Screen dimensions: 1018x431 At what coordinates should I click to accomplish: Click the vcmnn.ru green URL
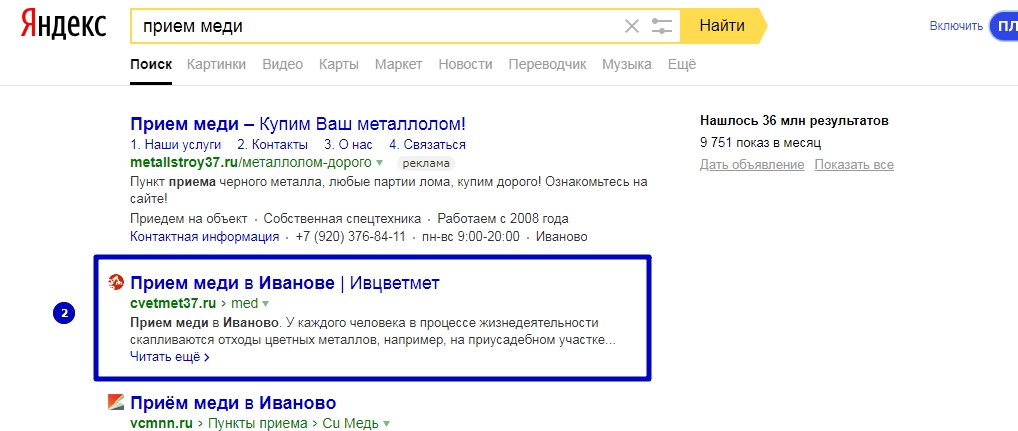click(162, 423)
